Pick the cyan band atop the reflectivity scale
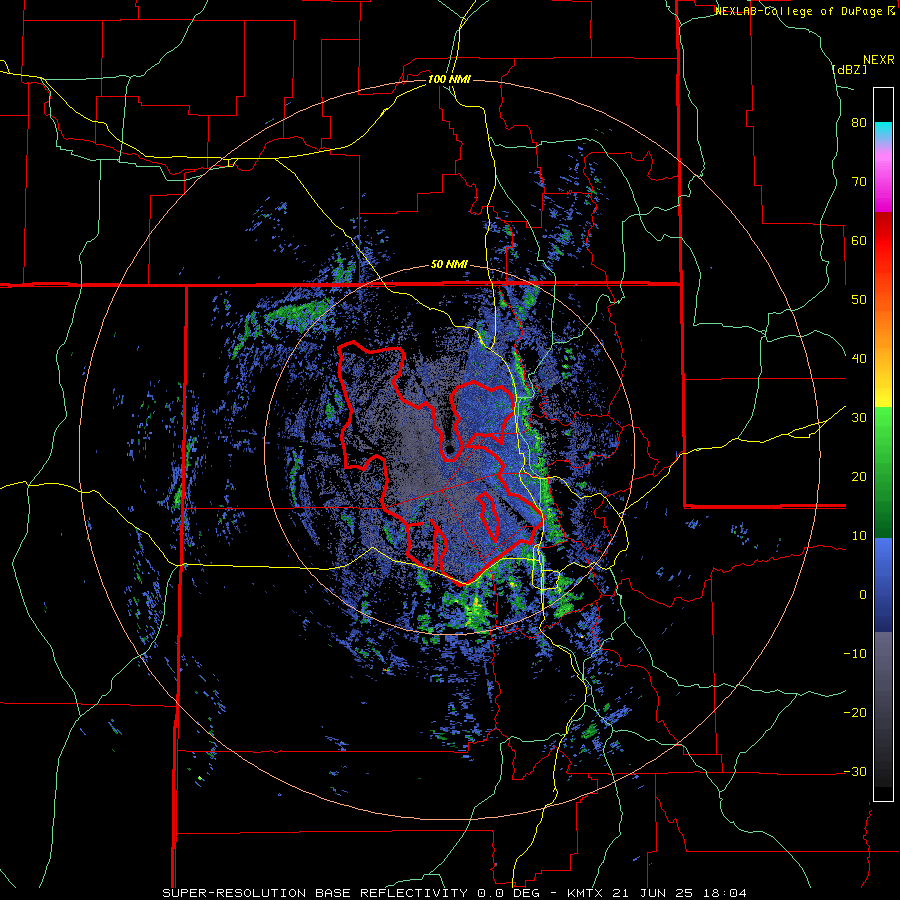 point(883,132)
